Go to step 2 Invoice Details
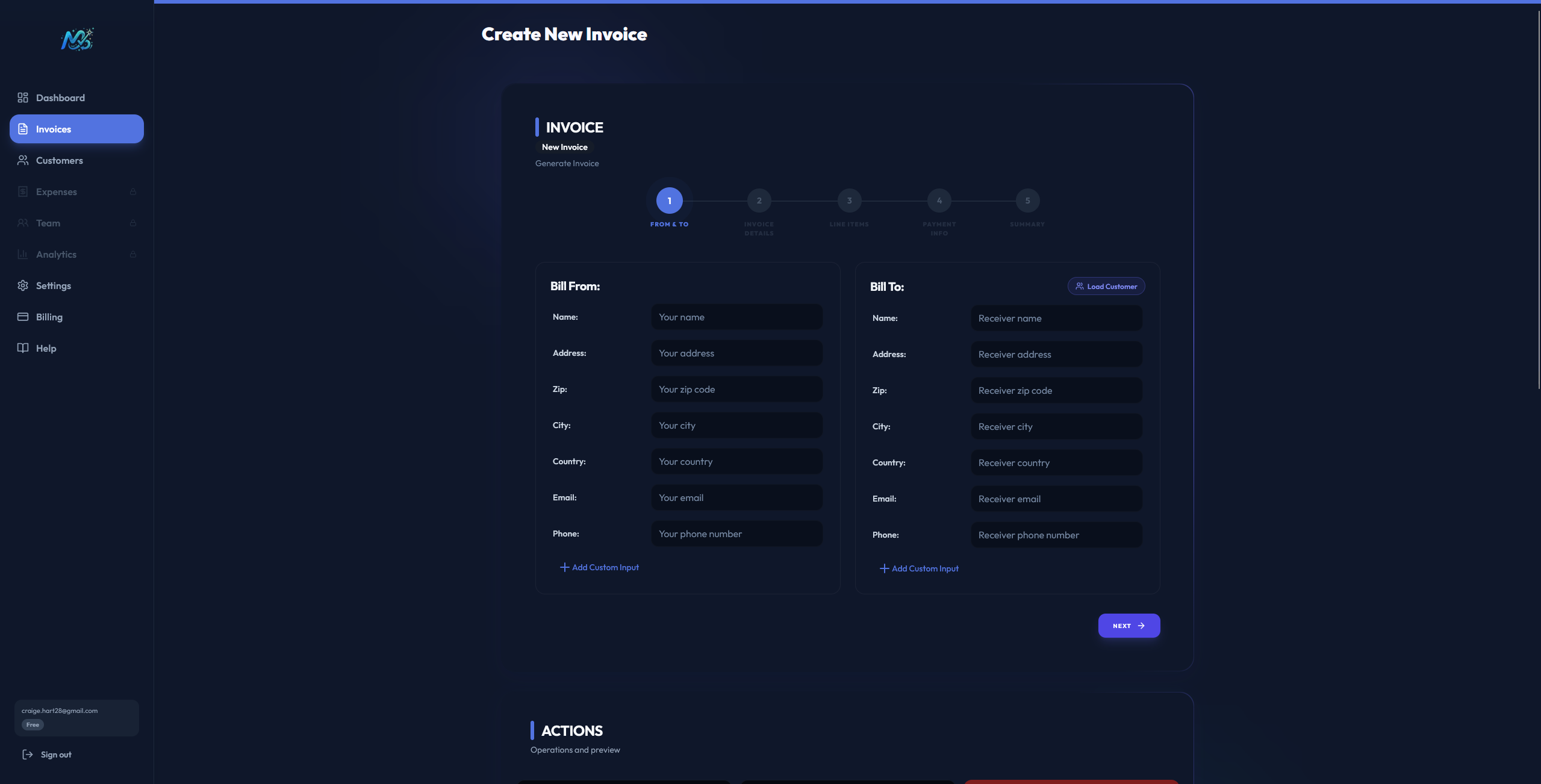The height and width of the screenshot is (784, 1541). click(759, 201)
